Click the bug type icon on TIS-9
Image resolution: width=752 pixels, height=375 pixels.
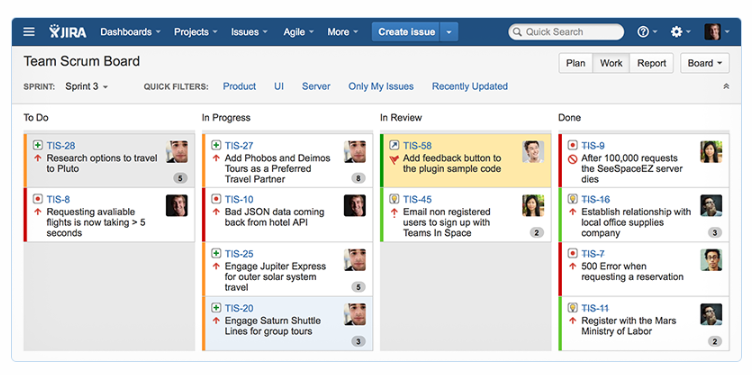pos(573,145)
